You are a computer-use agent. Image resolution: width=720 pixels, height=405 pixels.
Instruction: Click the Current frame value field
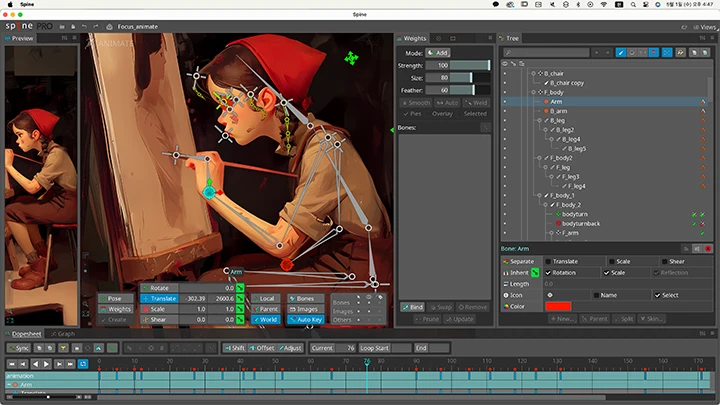346,348
